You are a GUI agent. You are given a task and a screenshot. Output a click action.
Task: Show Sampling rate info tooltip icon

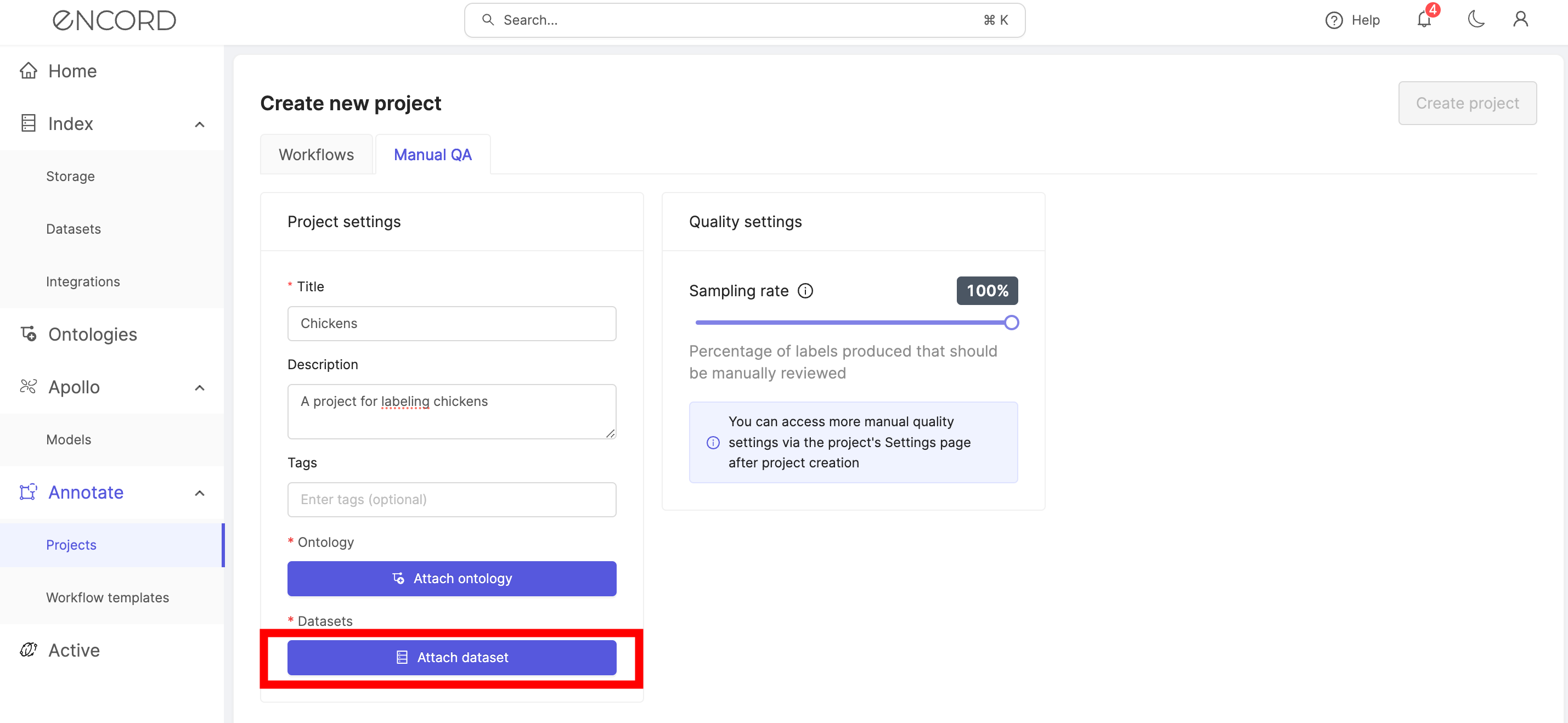[805, 291]
